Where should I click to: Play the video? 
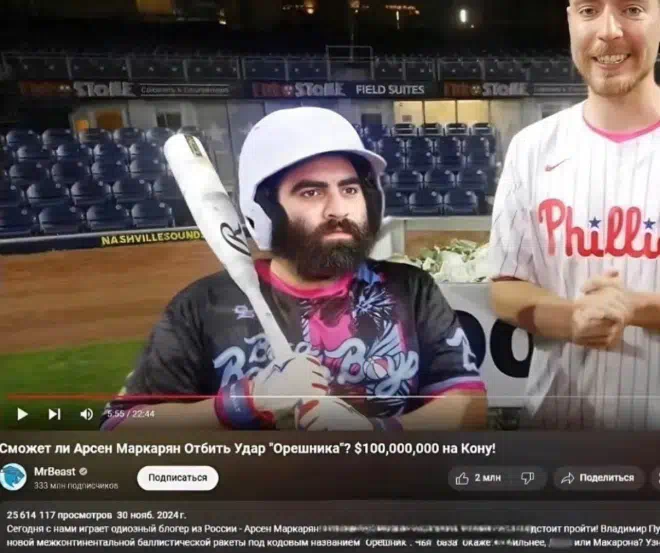pos(22,414)
